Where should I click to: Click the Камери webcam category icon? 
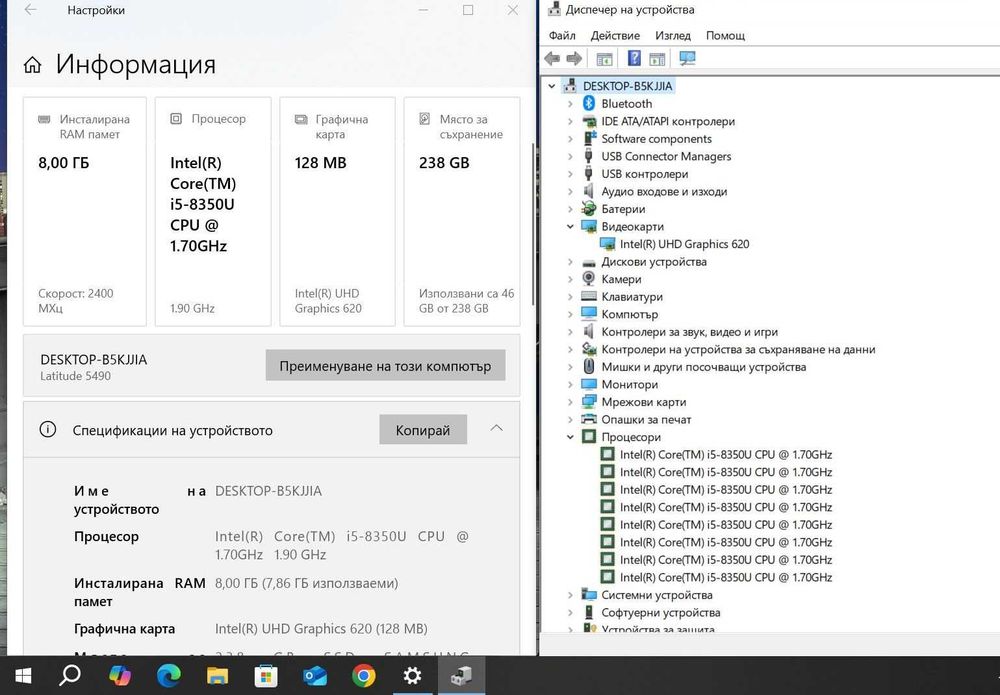point(589,279)
